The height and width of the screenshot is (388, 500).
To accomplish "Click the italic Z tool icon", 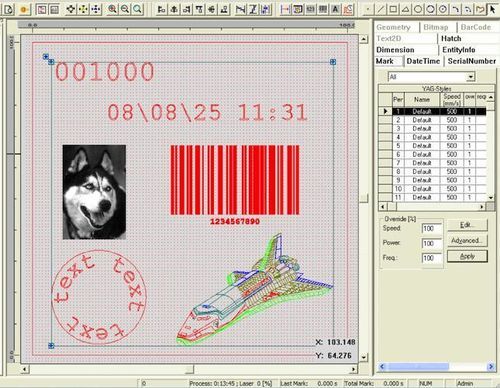I will [x=253, y=9].
